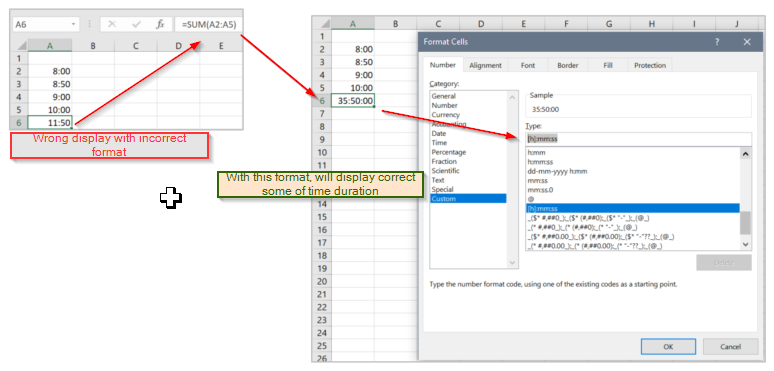The image size is (774, 371).
Task: Select cell 10:00 in the formula-bar worksheet
Action: pos(50,110)
